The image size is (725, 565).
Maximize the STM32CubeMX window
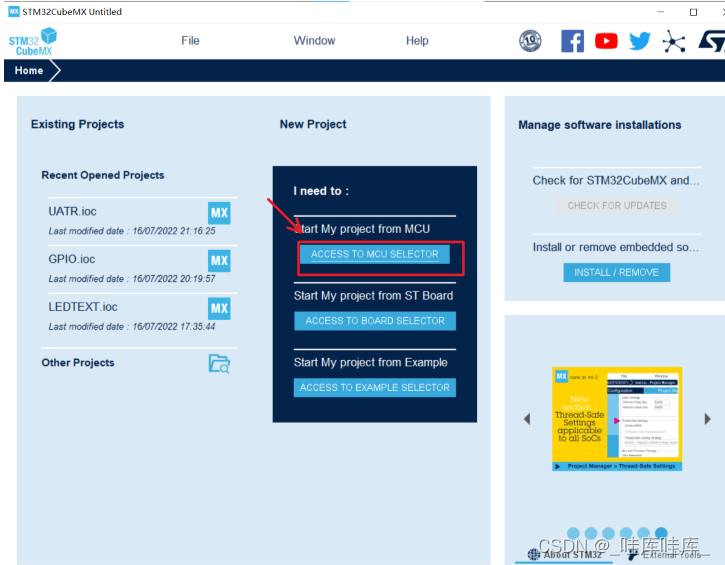point(693,12)
